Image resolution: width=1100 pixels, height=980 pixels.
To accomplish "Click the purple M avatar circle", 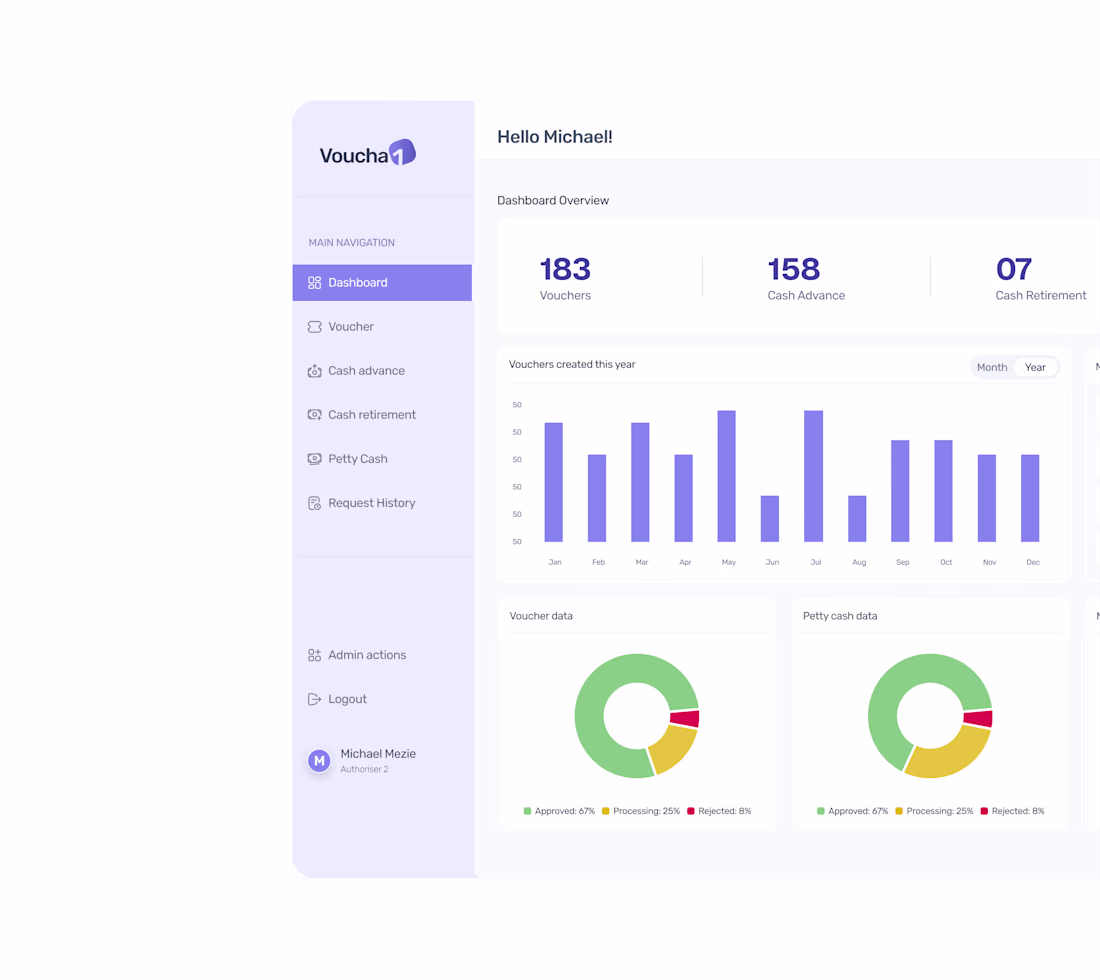I will [319, 760].
